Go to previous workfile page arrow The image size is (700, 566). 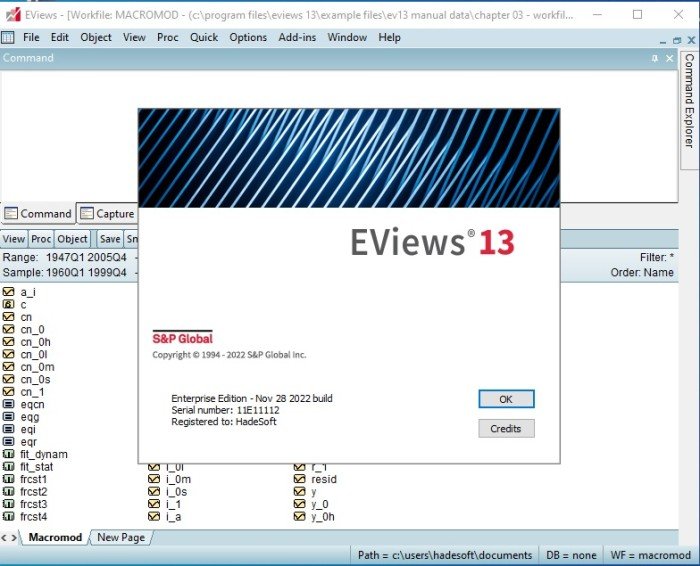(4, 538)
